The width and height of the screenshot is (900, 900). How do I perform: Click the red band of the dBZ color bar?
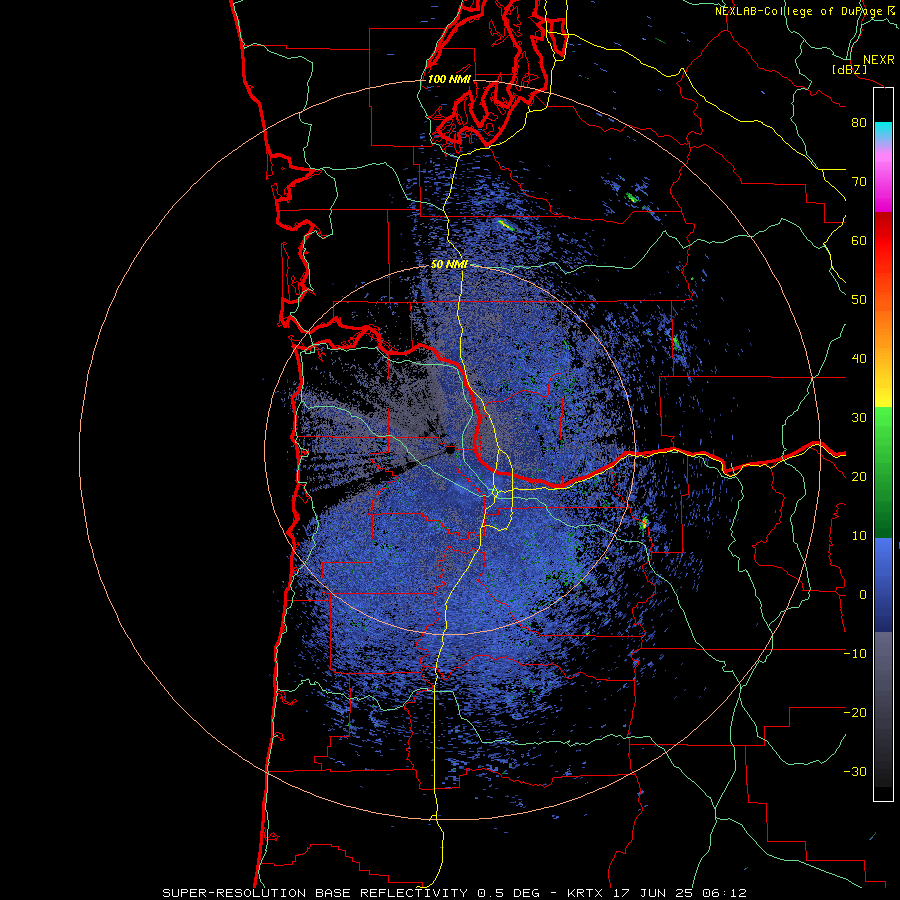[883, 241]
